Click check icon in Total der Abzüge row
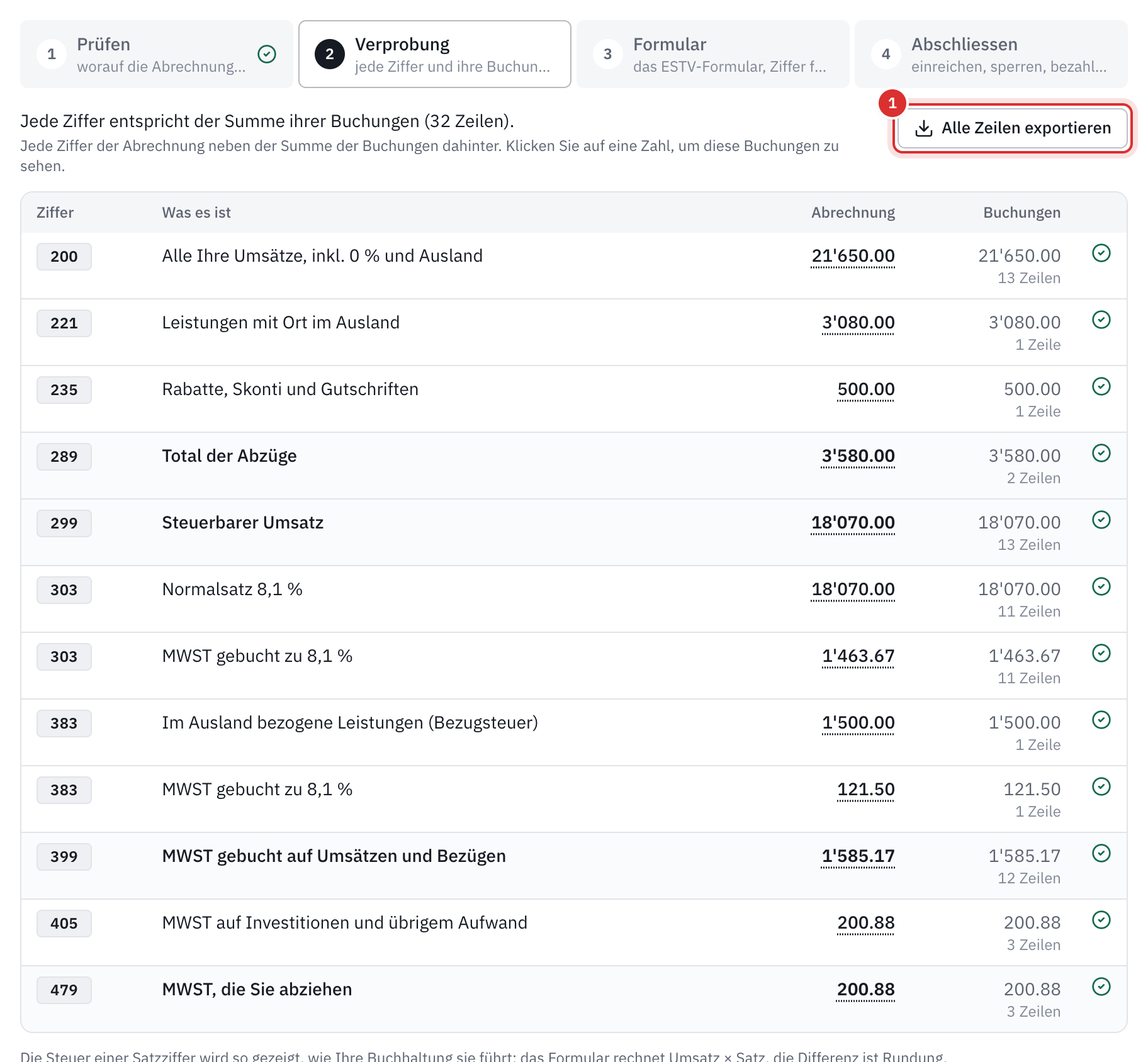This screenshot has width=1148, height=1062. 1101,453
